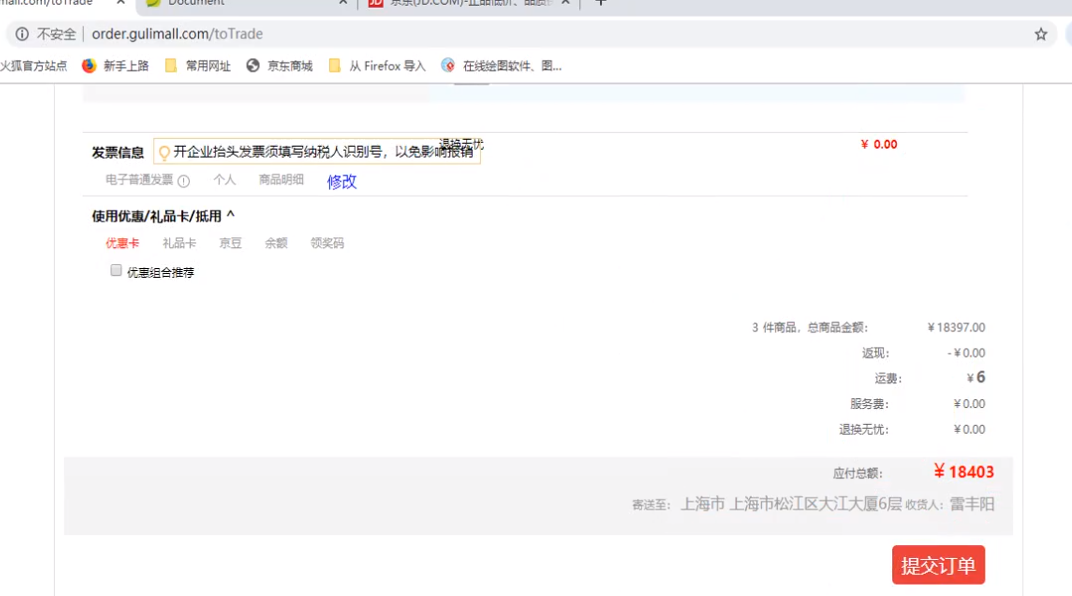
Task: Select the 优惠卡 tab
Action: point(122,243)
